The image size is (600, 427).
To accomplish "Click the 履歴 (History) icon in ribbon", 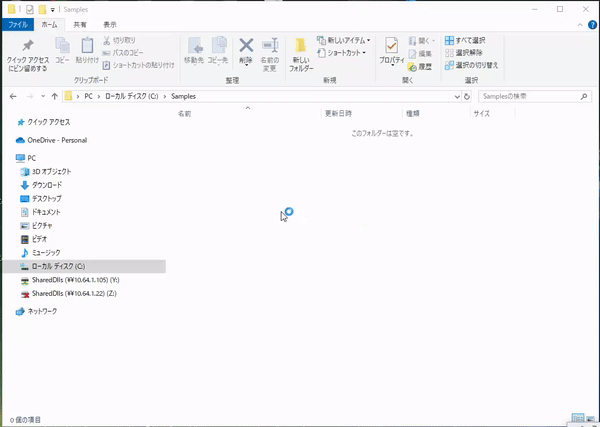I will 419,67.
